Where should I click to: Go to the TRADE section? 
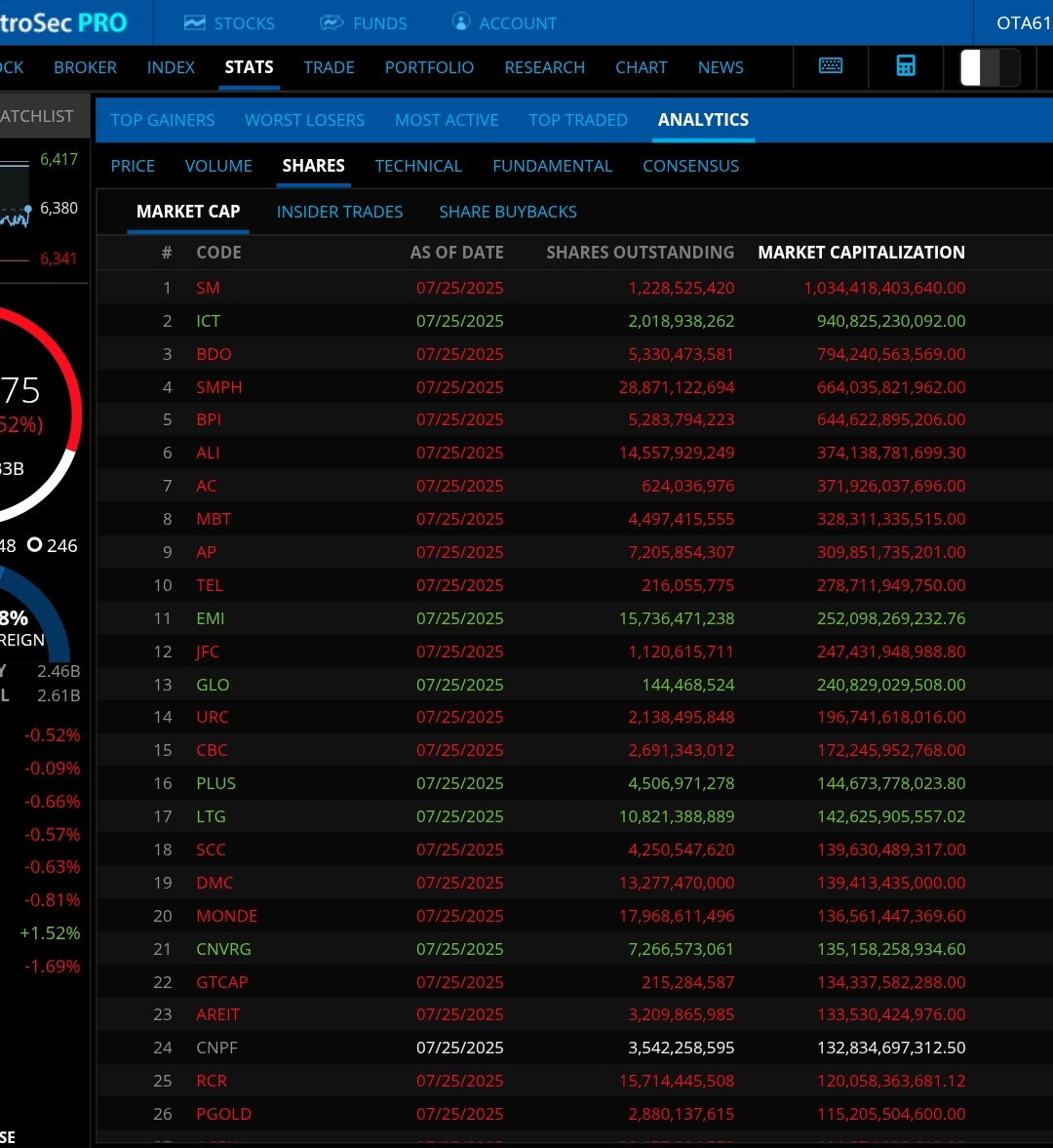coord(330,67)
